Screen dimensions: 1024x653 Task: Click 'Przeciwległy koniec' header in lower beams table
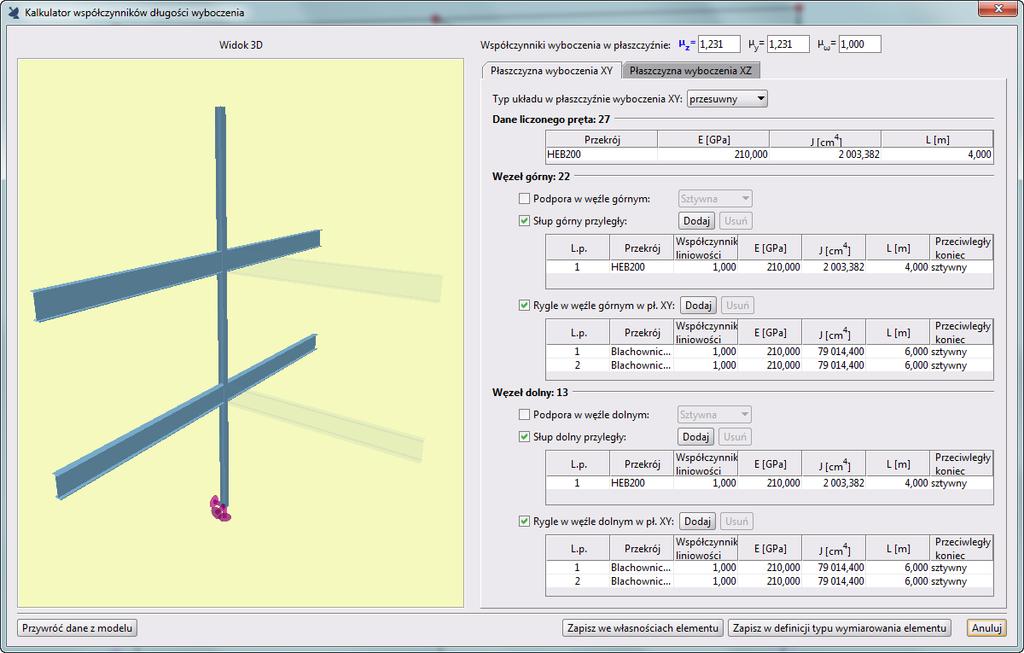962,549
